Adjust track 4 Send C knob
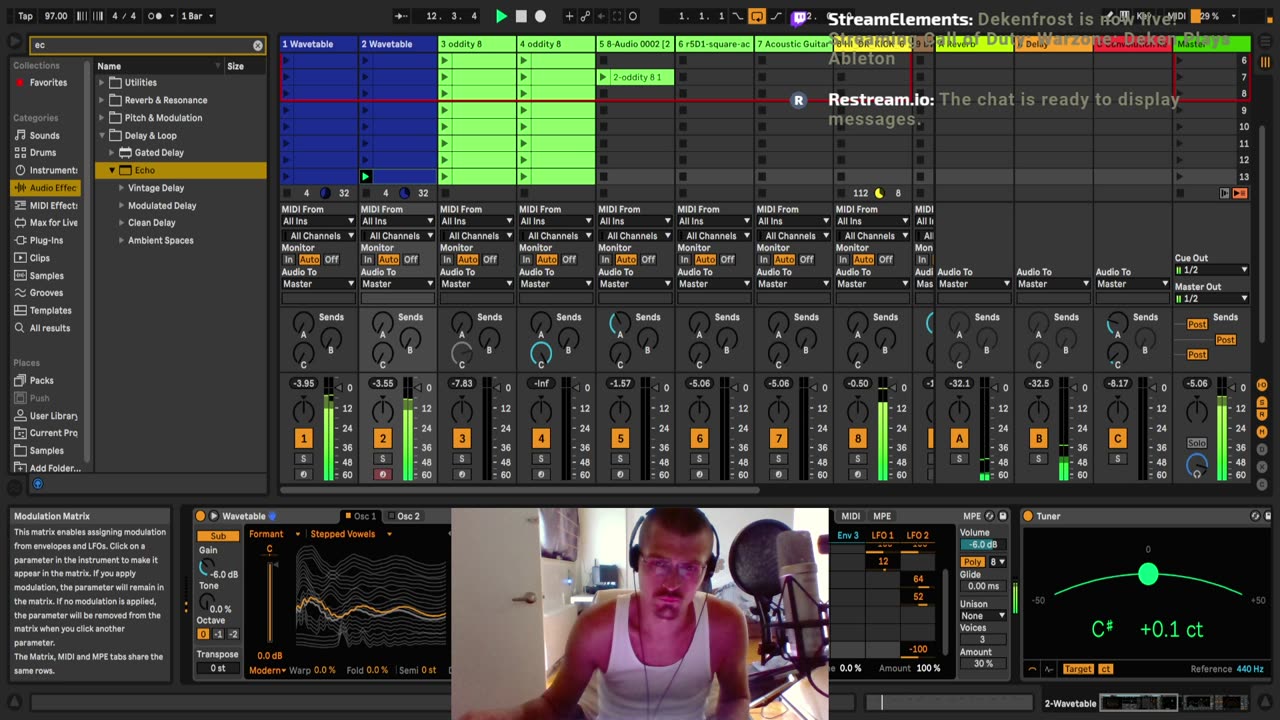Image resolution: width=1280 pixels, height=720 pixels. point(541,353)
